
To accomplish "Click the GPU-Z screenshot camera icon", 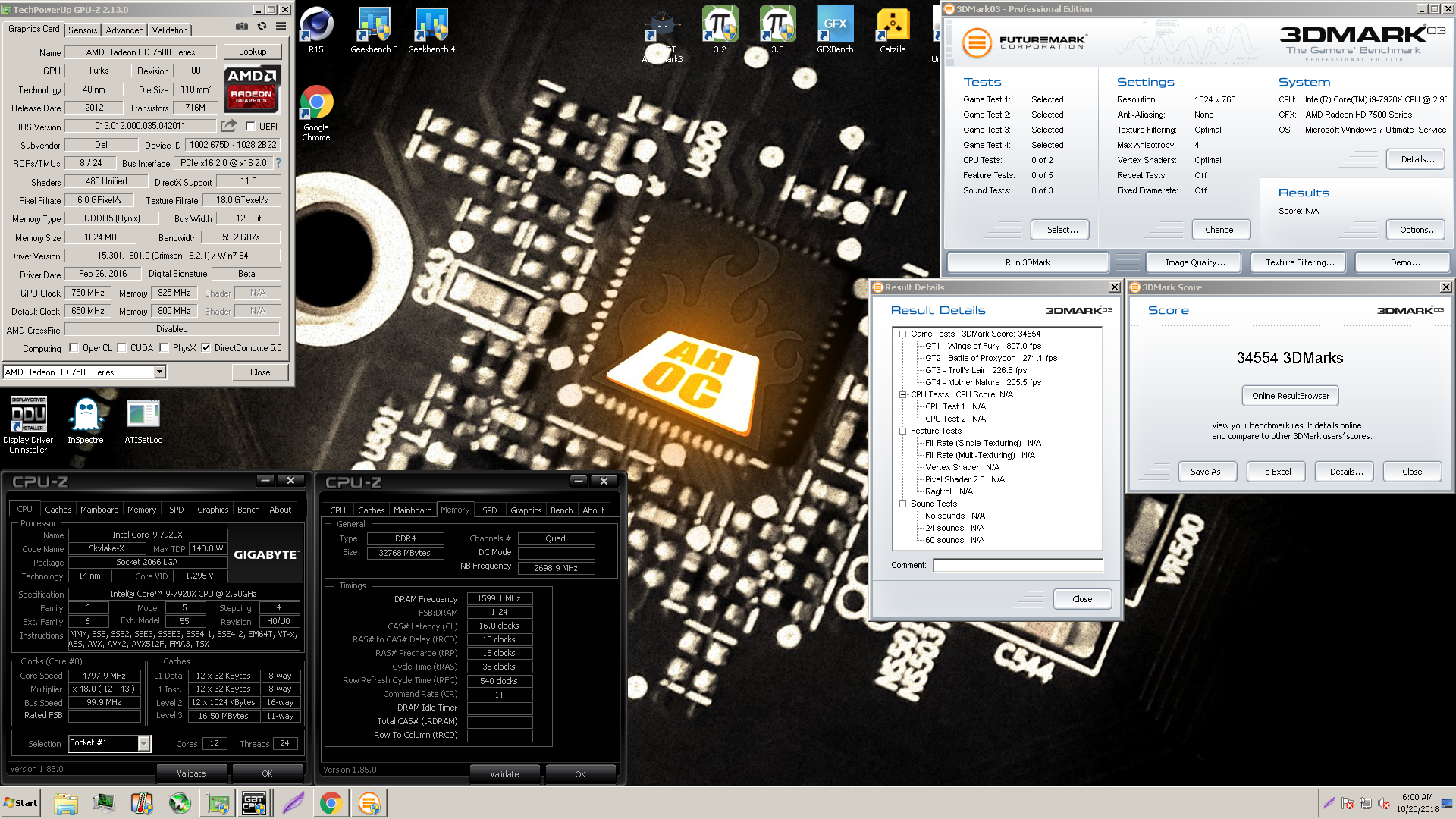I will click(x=241, y=26).
